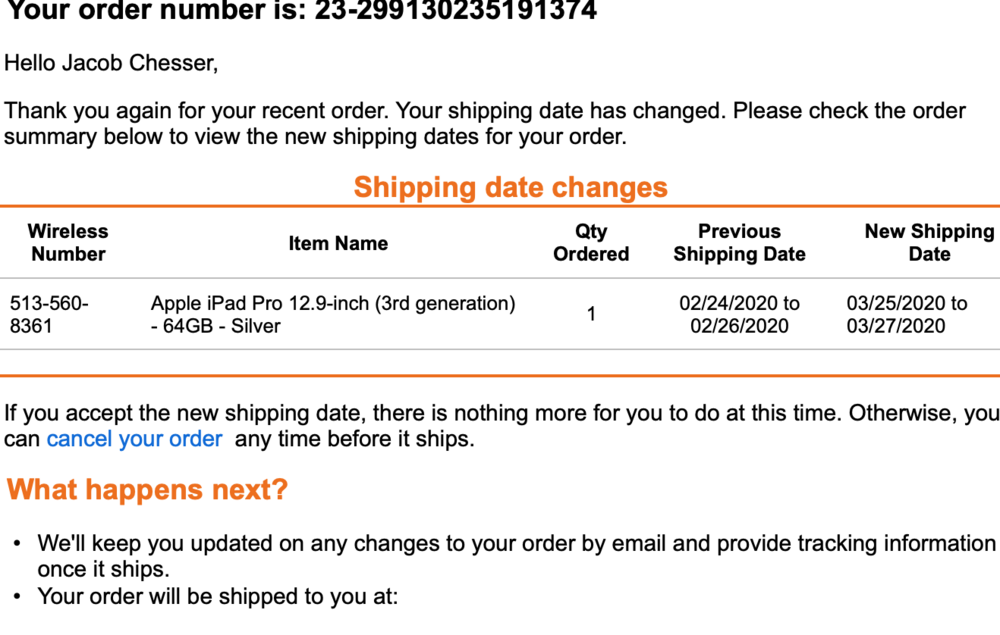Viewport: 1000px width, 635px height.
Task: Click the "Your order will be shipped" bullet
Action: coord(217,597)
